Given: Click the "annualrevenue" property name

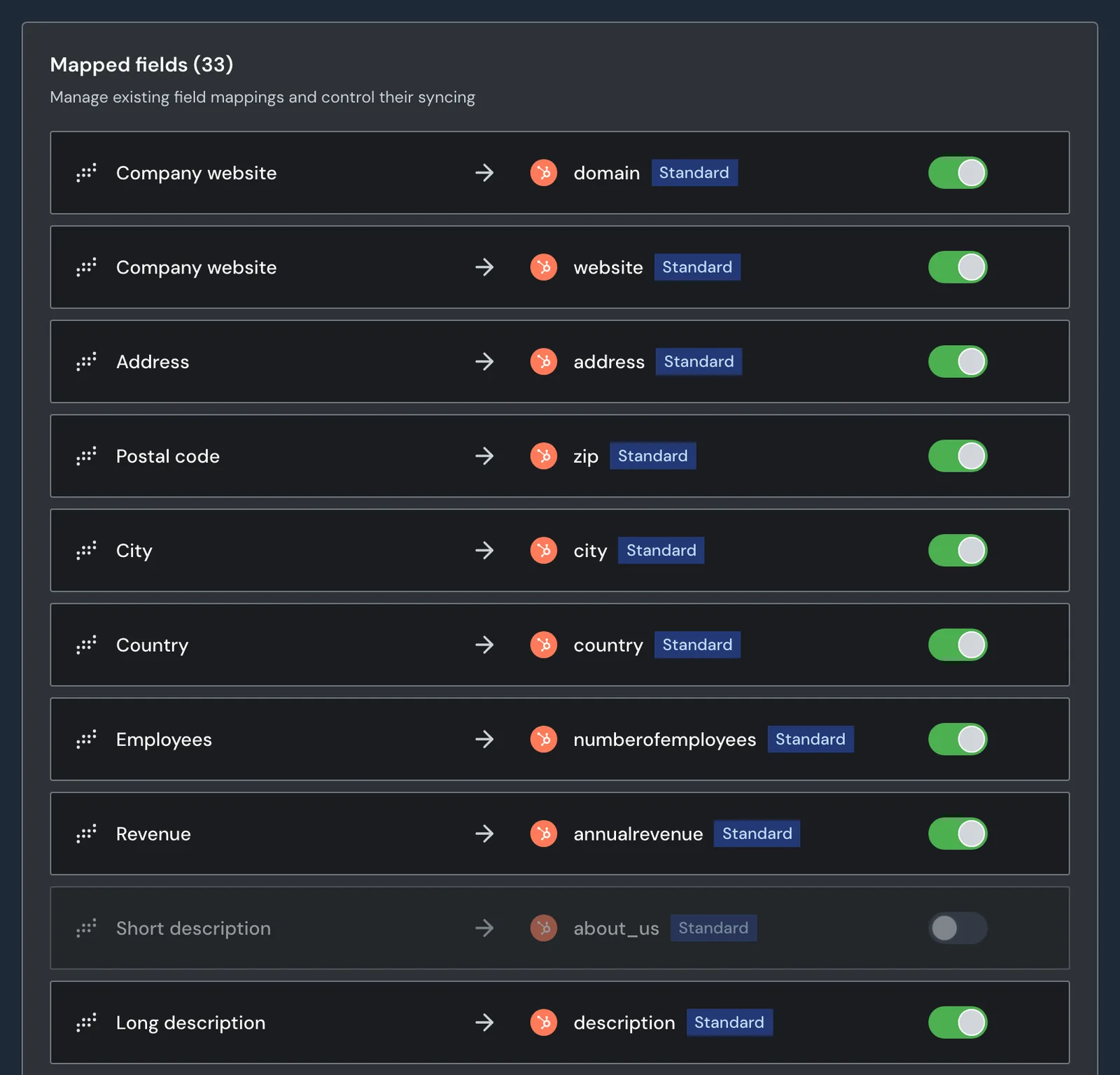Looking at the screenshot, I should point(638,834).
